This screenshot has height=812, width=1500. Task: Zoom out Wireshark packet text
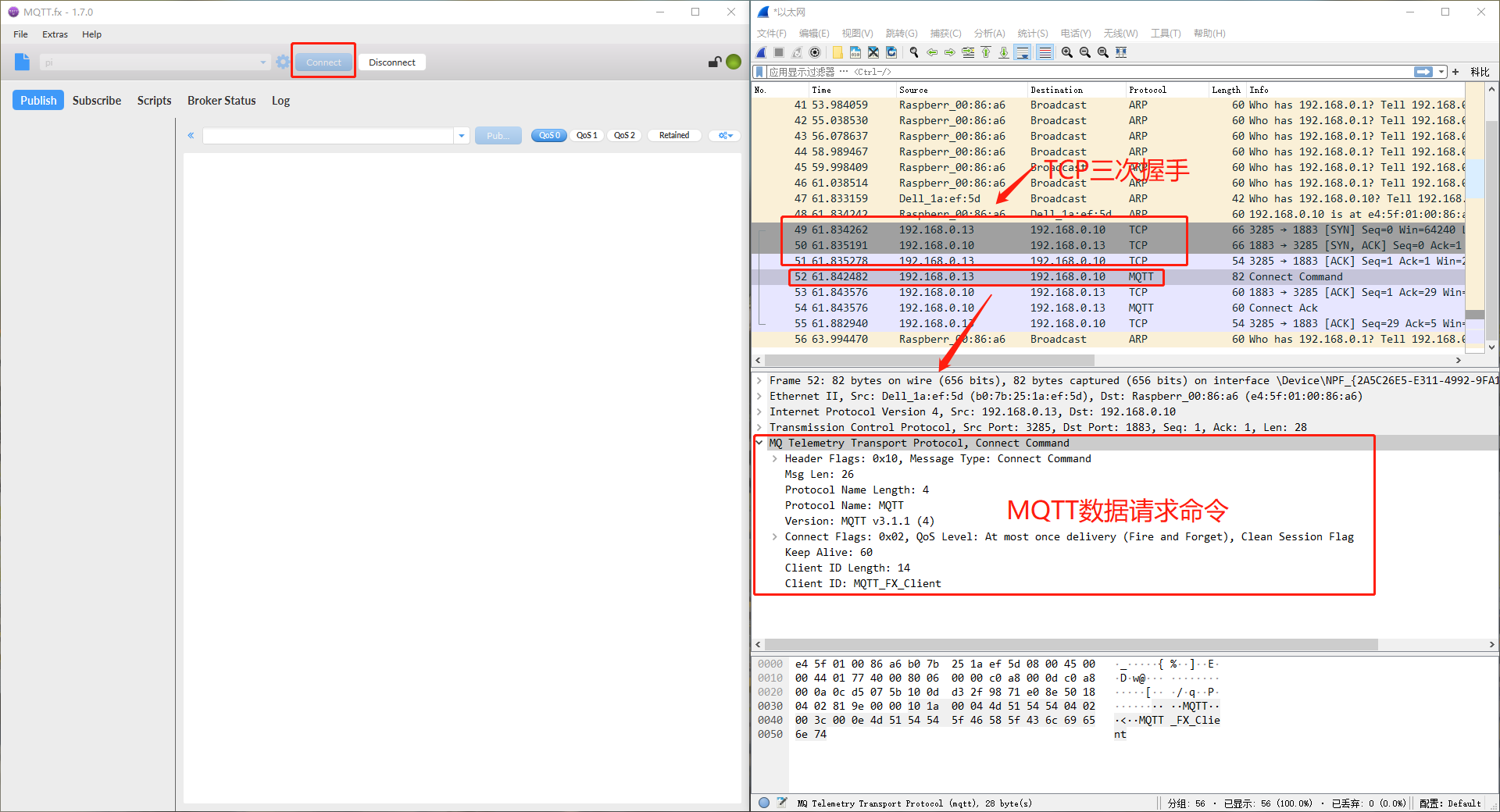point(1085,52)
